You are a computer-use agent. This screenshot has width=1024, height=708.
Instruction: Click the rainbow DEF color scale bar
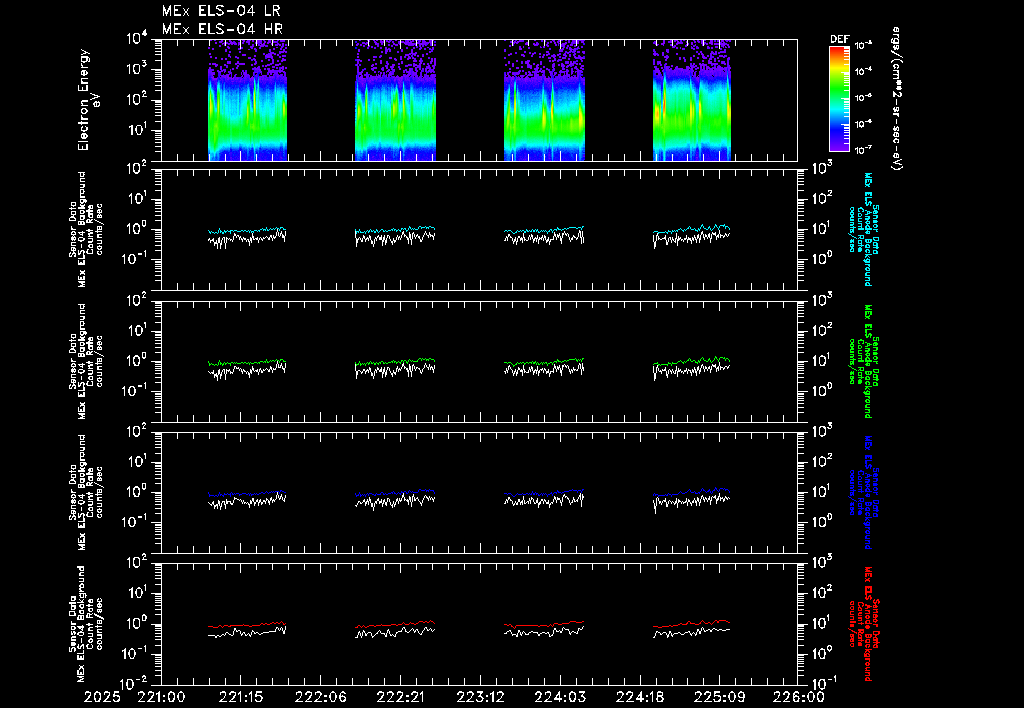(x=840, y=99)
